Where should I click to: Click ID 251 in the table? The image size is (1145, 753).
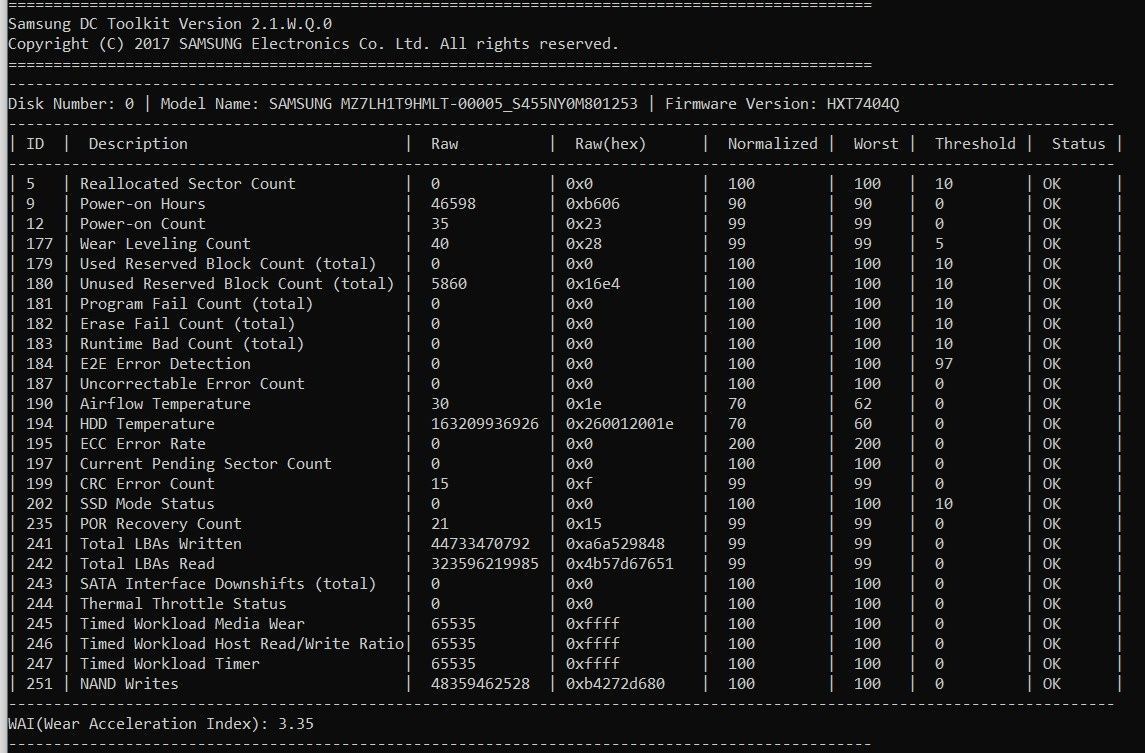39,684
